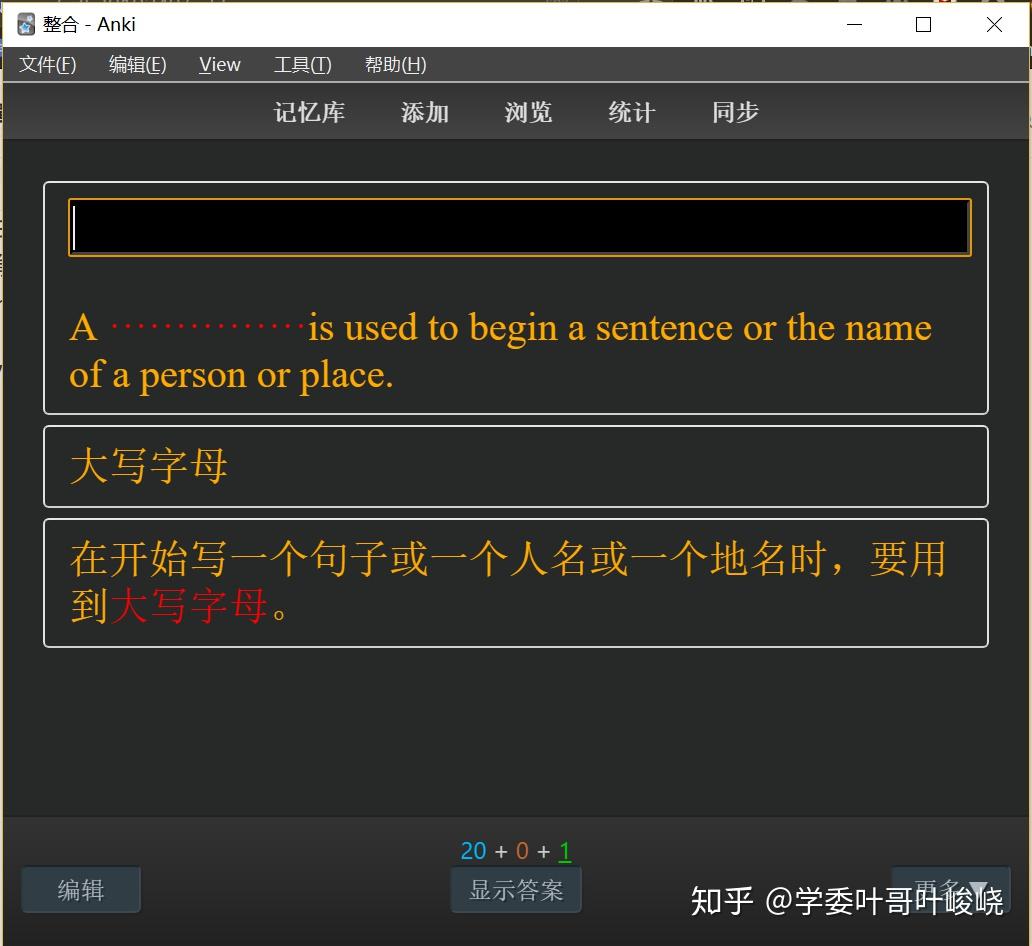Minimize the Anki window
1032x946 pixels.
click(x=854, y=24)
